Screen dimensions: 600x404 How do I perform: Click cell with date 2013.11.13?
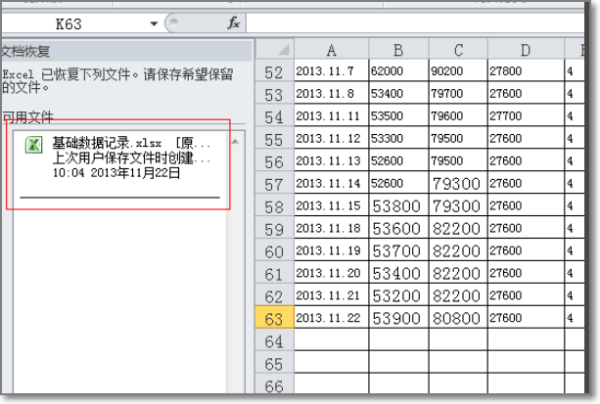[331, 160]
